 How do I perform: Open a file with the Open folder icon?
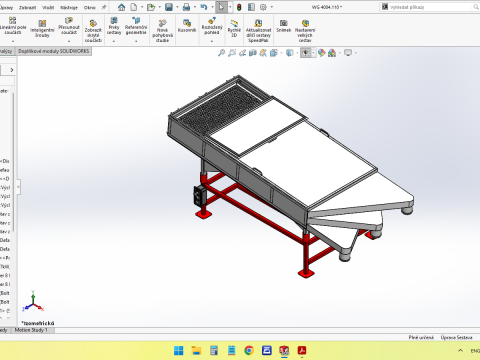[x=151, y=7]
